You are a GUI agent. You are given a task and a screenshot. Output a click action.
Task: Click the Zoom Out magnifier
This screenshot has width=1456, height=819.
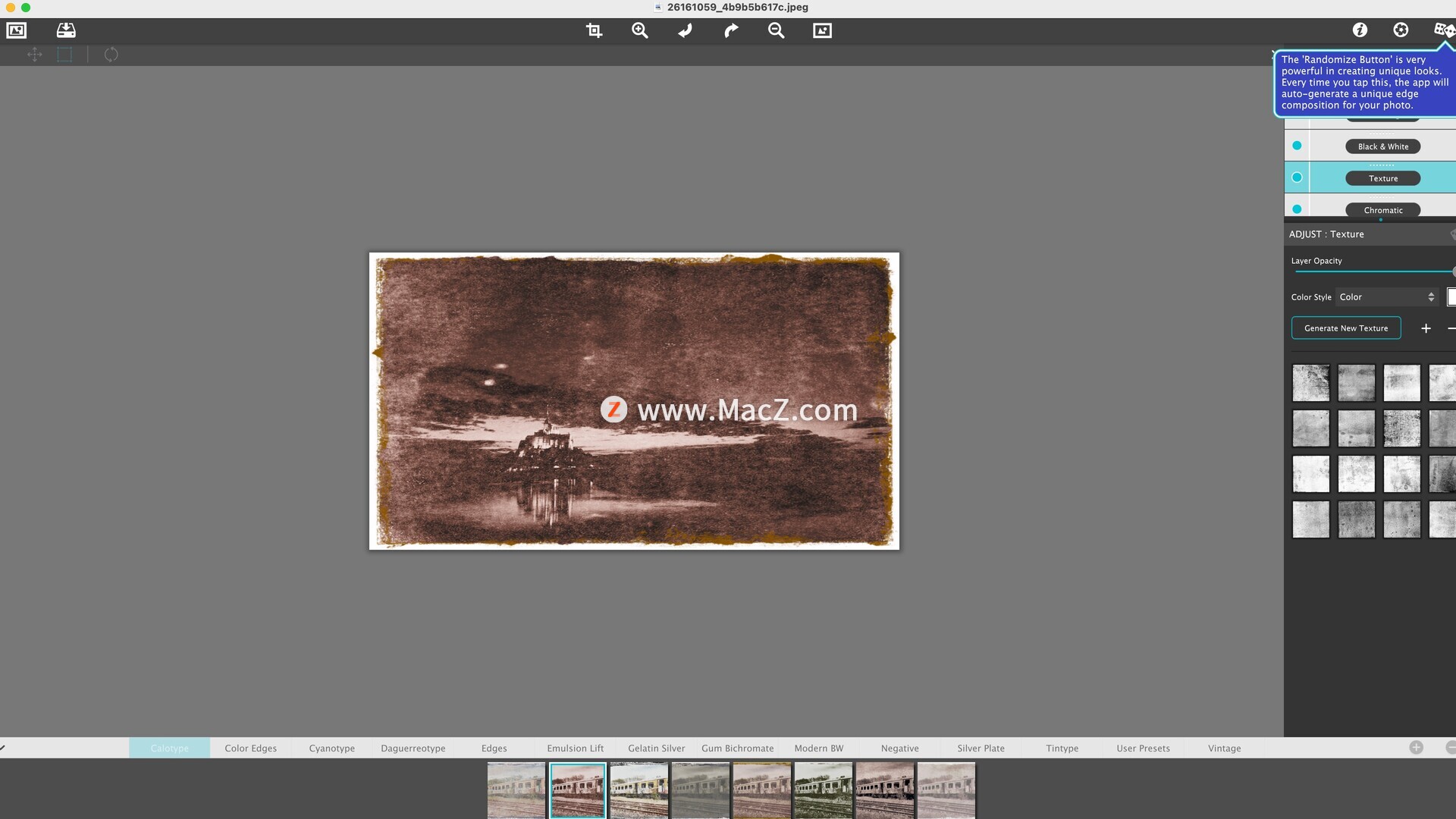click(x=776, y=30)
